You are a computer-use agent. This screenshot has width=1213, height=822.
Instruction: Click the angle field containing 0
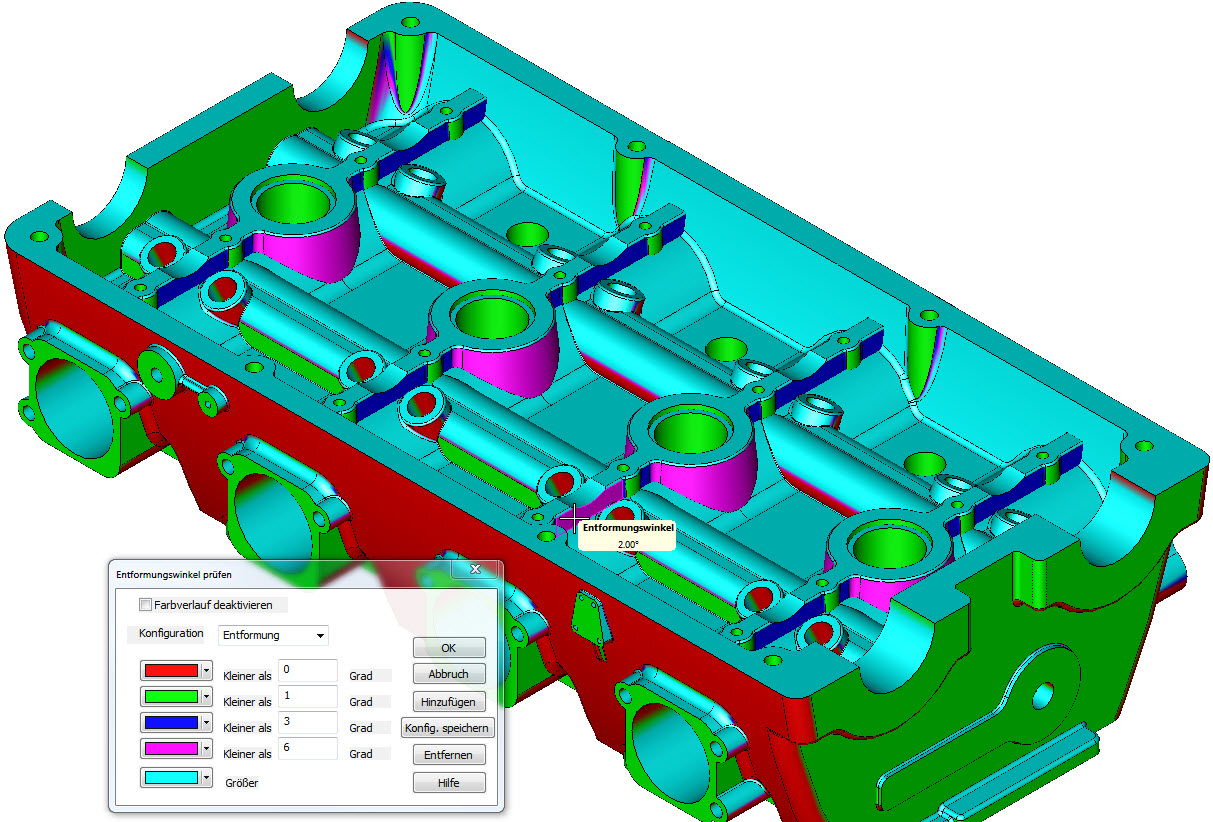pos(307,670)
